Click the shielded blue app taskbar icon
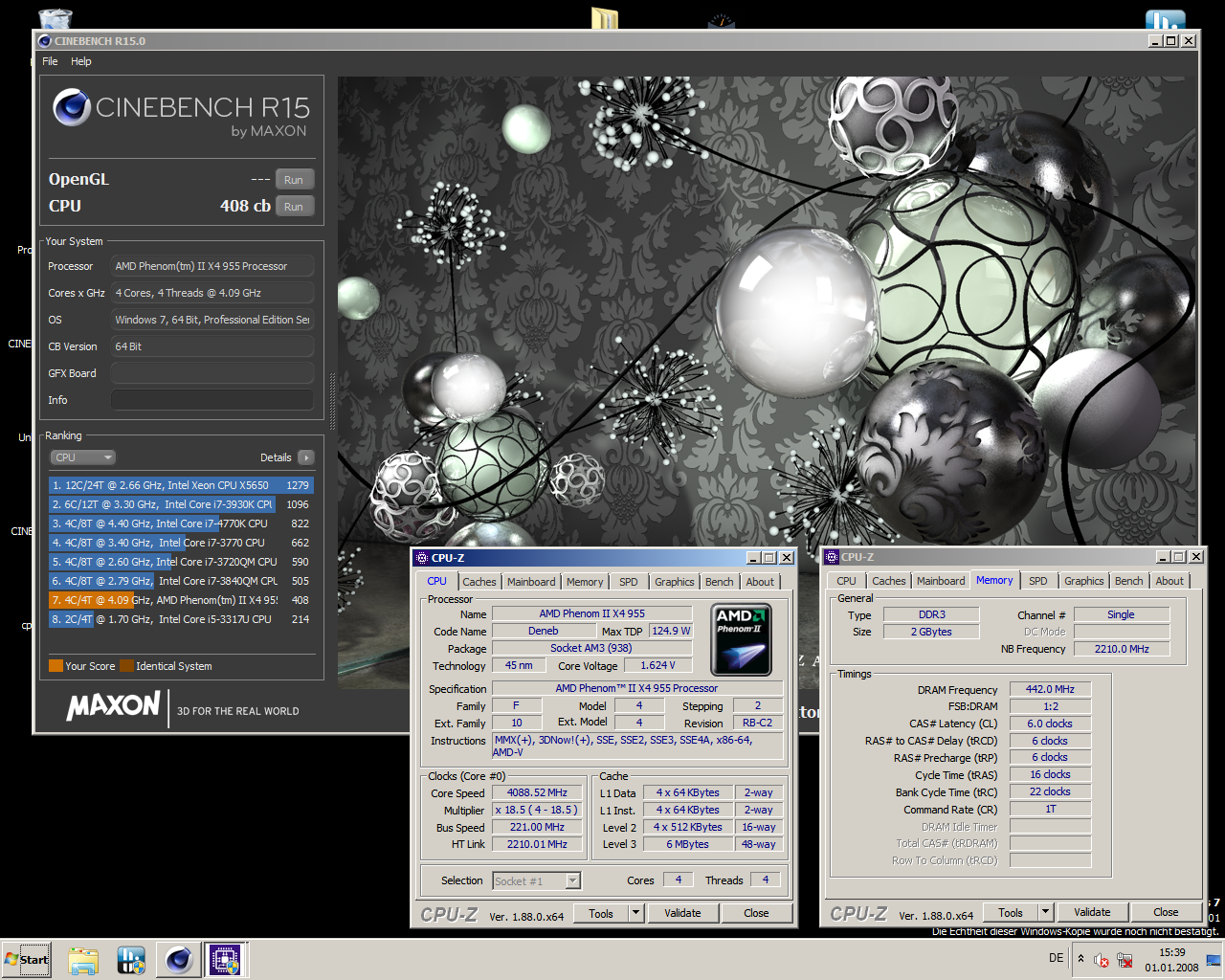The image size is (1225, 980). point(130,960)
